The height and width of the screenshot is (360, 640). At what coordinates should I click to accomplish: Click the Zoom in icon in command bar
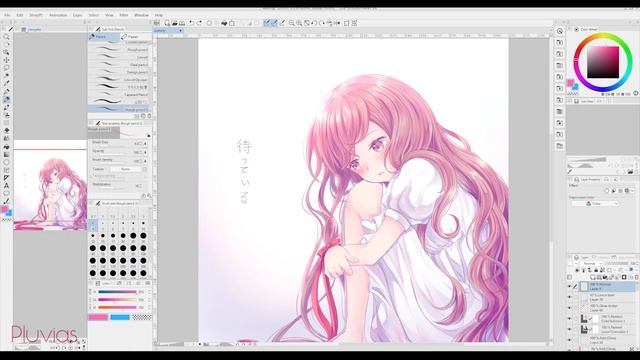(299, 23)
